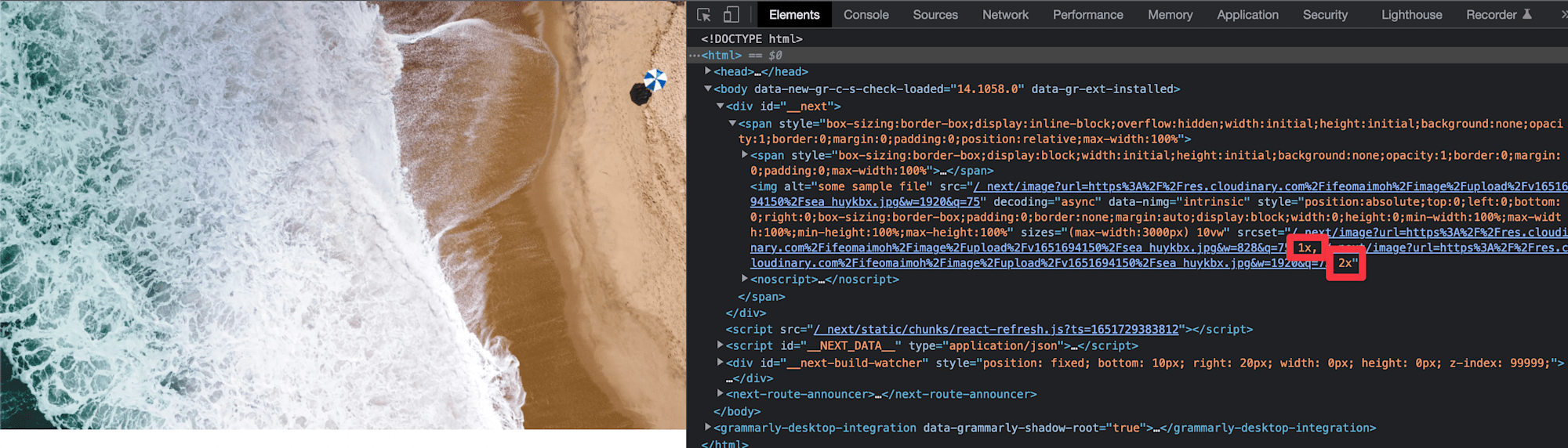This screenshot has height=448, width=1568.
Task: Open the Network tab
Action: (1005, 15)
